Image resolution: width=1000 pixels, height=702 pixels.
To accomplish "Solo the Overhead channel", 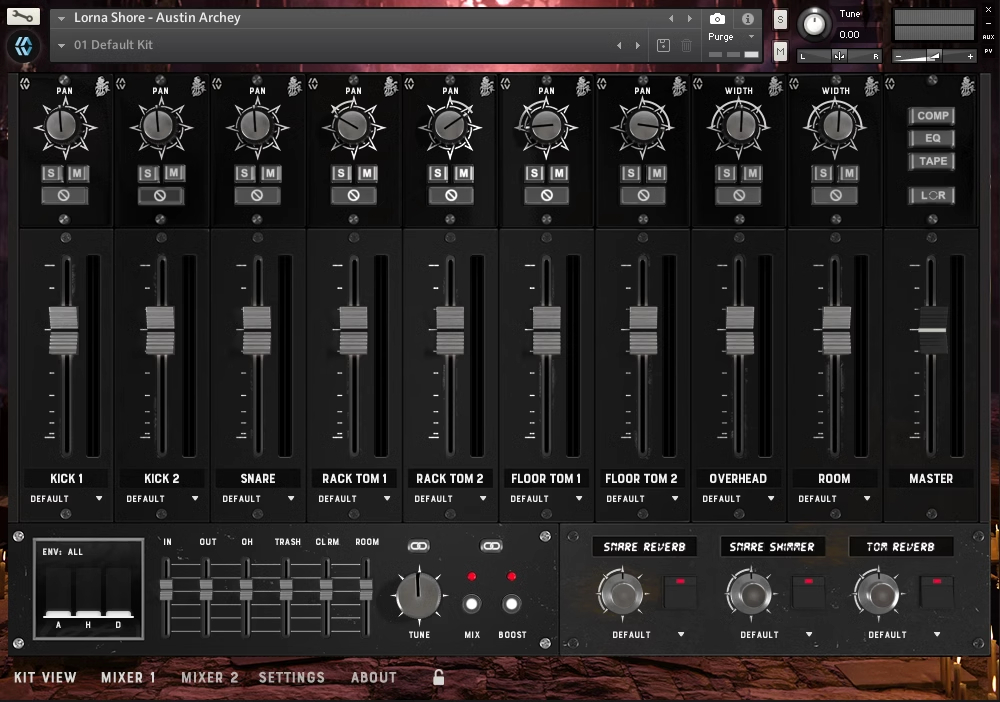I will point(726,173).
